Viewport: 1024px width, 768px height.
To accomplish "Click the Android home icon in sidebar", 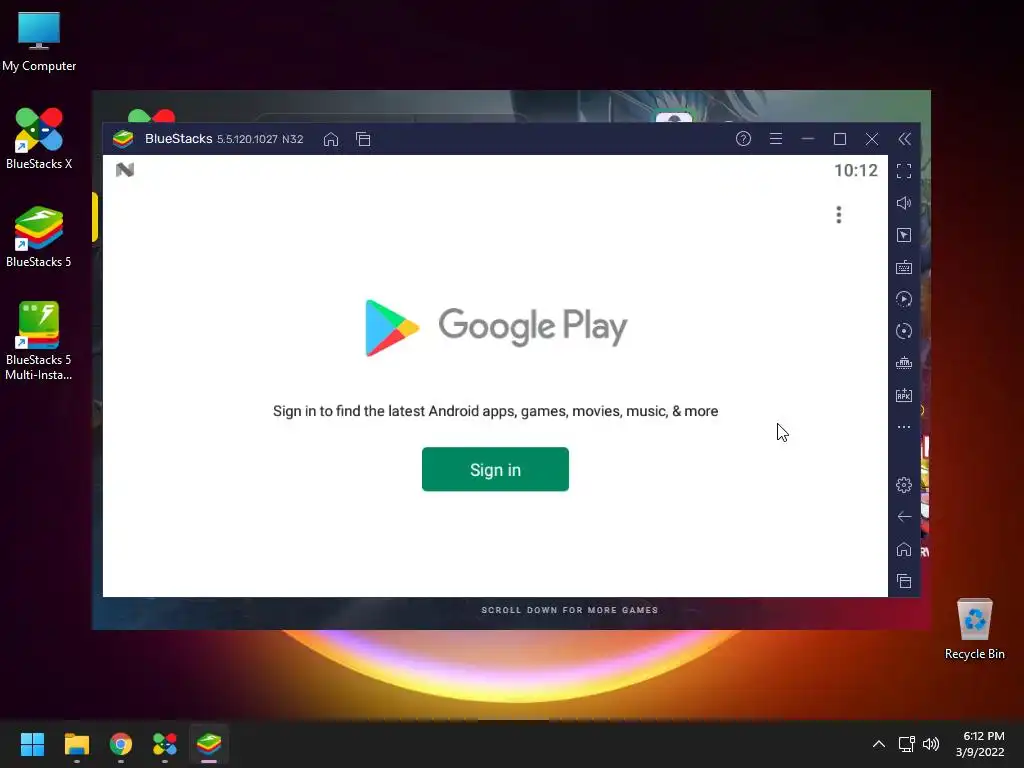I will (904, 549).
